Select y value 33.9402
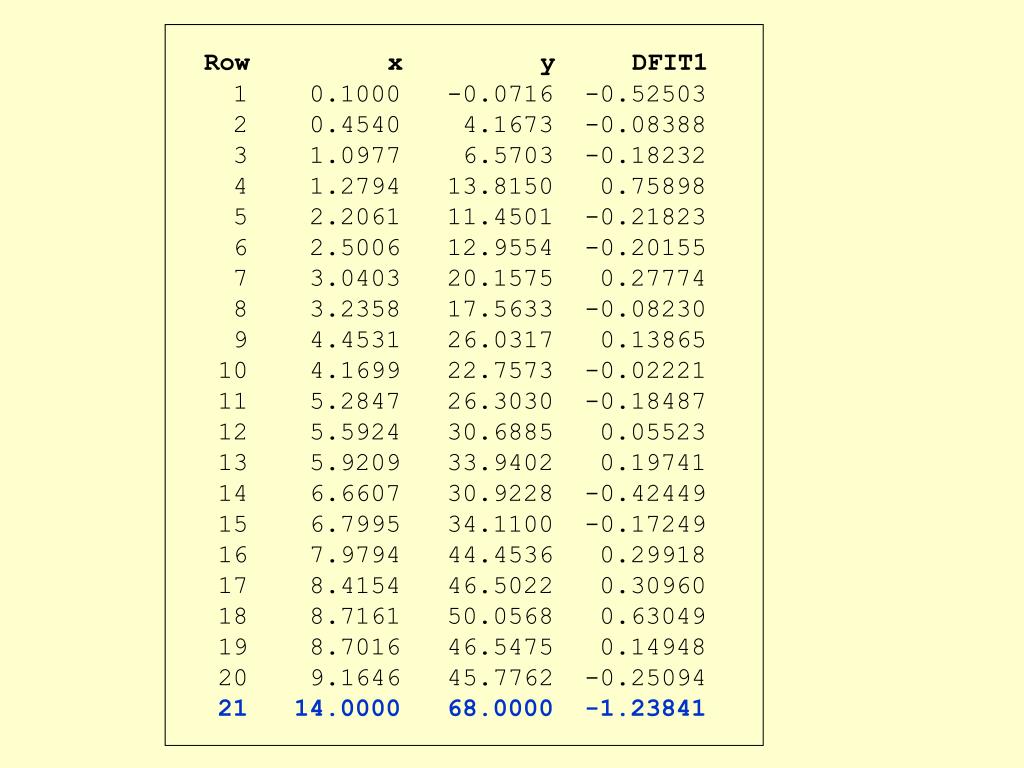Screen dimensions: 1024x768 click(500, 462)
